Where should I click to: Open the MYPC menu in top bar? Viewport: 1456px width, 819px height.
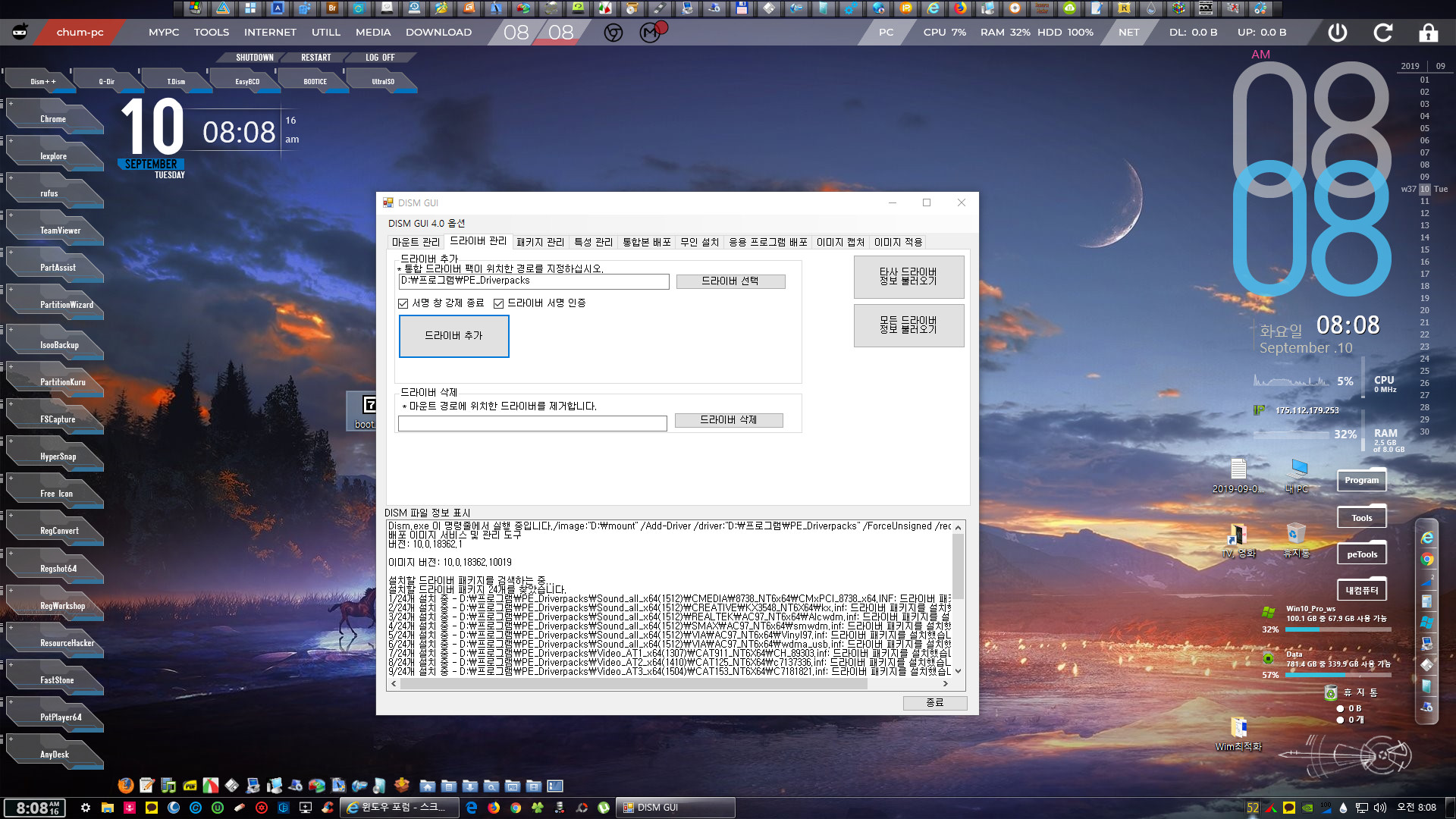(164, 33)
